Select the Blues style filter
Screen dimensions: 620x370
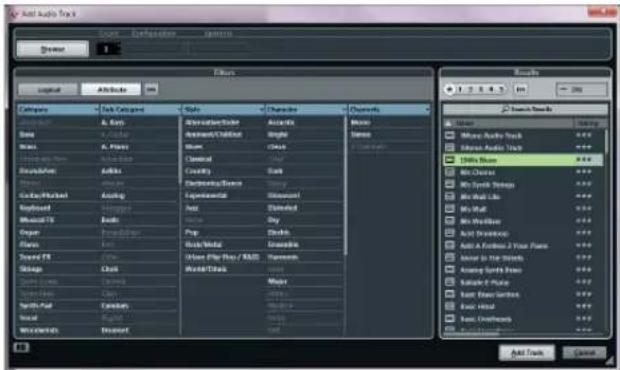194,147
